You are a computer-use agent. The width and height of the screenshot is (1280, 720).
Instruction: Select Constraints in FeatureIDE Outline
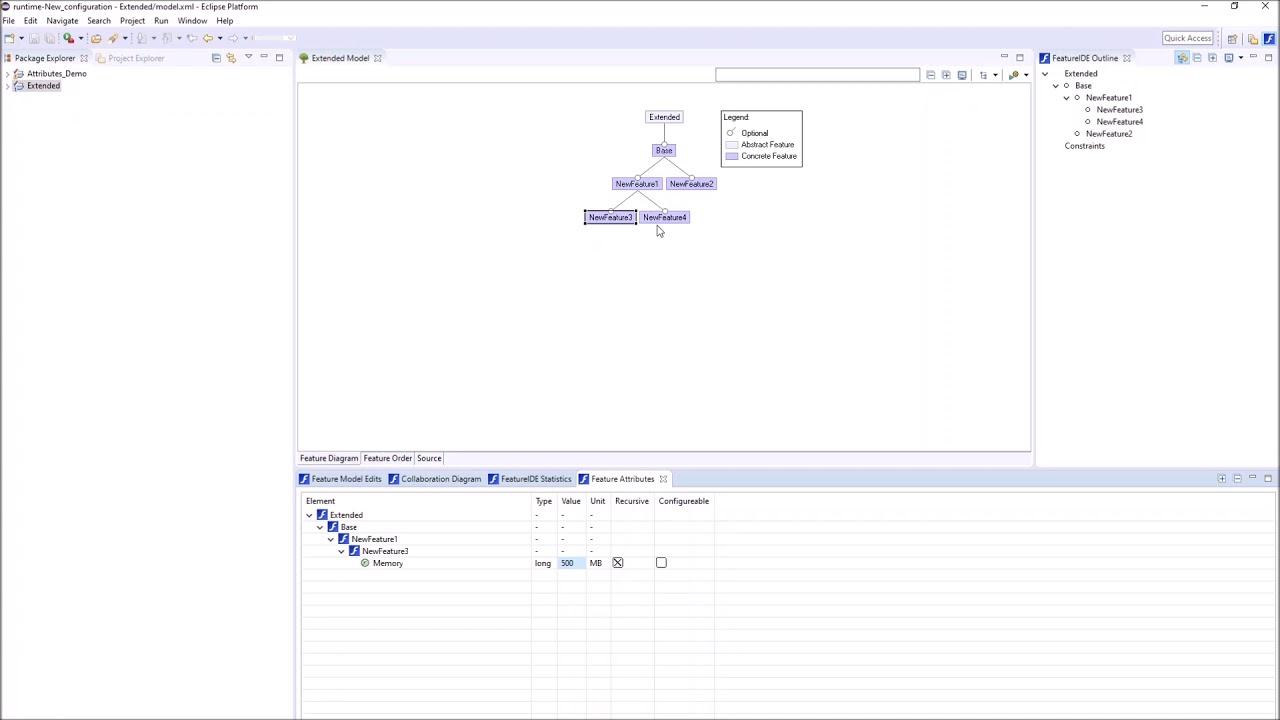(x=1085, y=146)
